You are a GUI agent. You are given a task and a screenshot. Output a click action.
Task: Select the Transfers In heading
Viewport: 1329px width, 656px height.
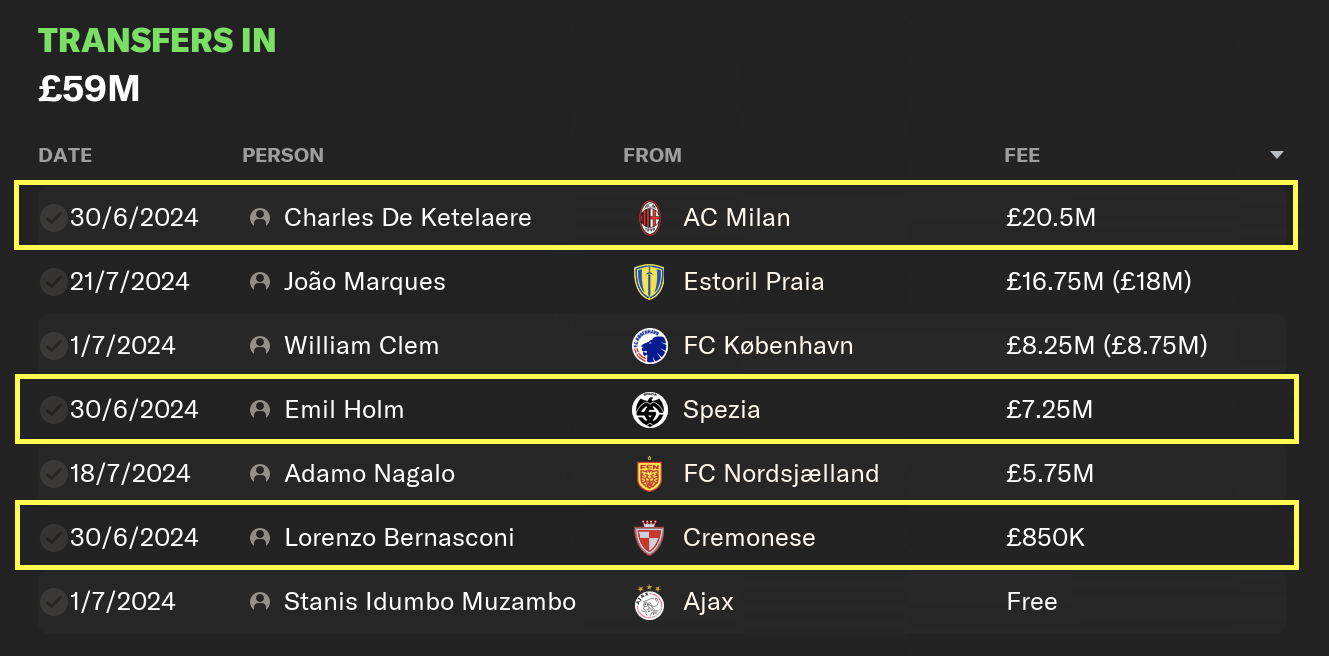click(x=157, y=40)
